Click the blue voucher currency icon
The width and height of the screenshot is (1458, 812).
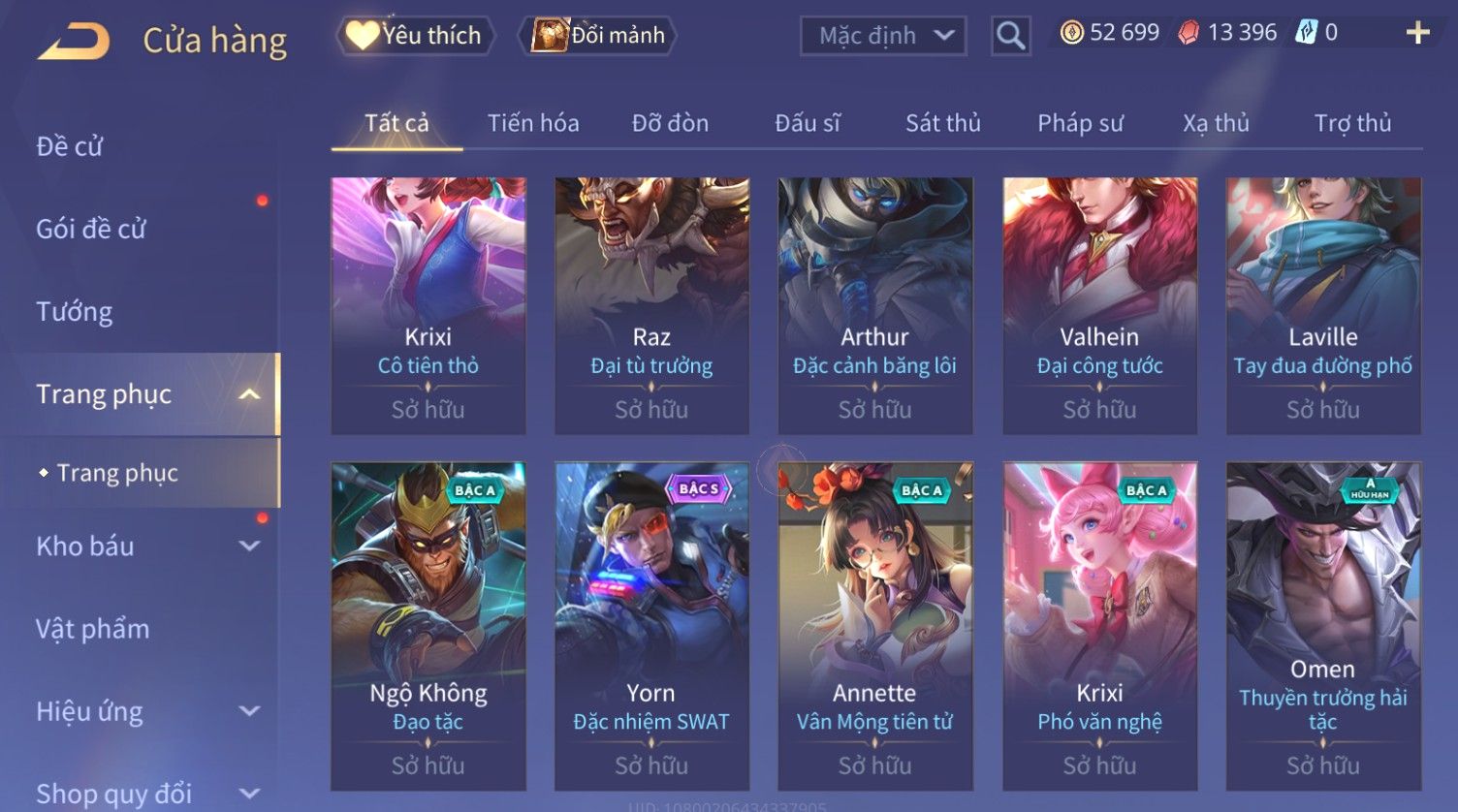1306,33
